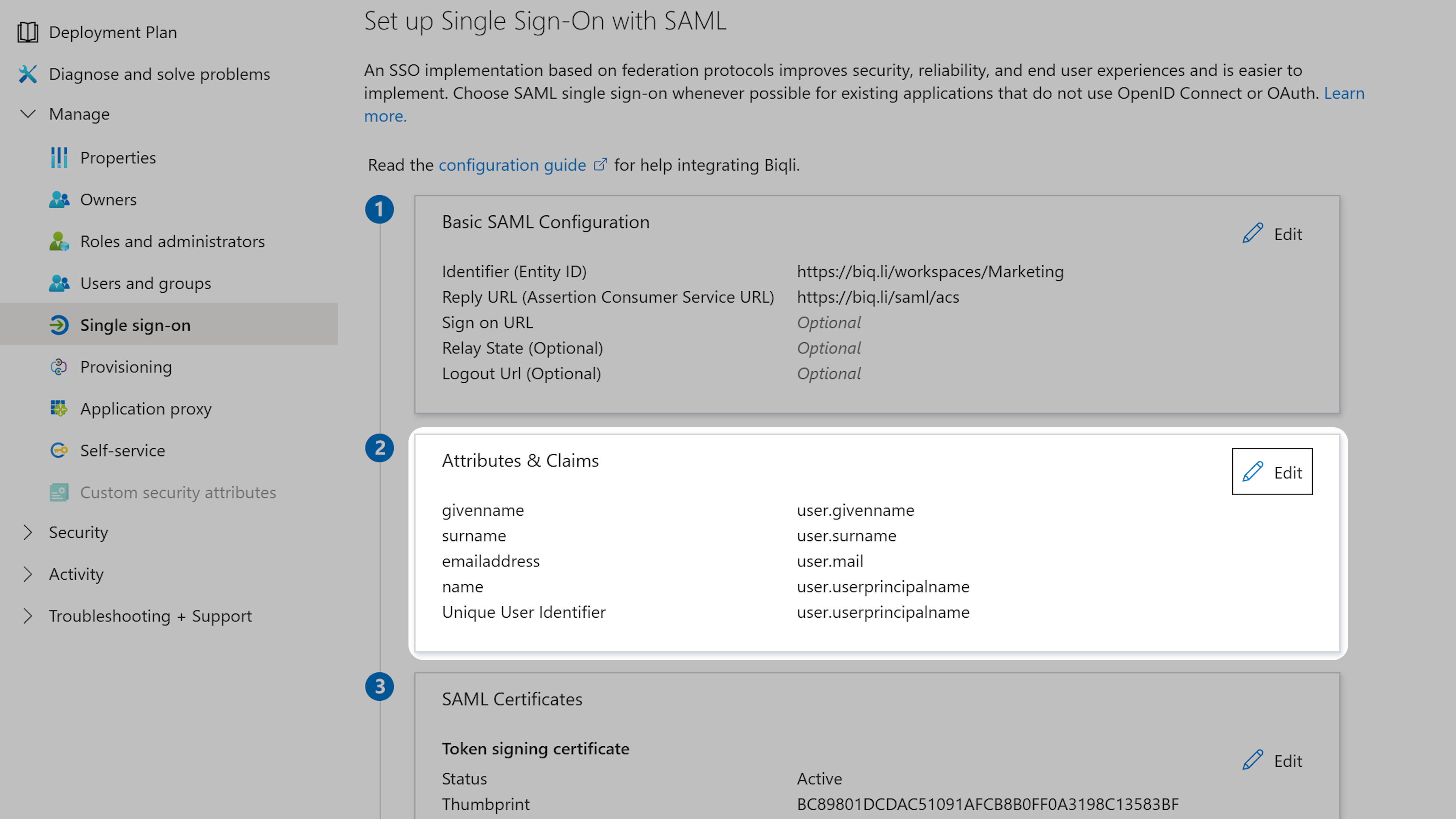Click the Properties bars icon
Viewport: 1456px width, 819px height.
(59, 158)
